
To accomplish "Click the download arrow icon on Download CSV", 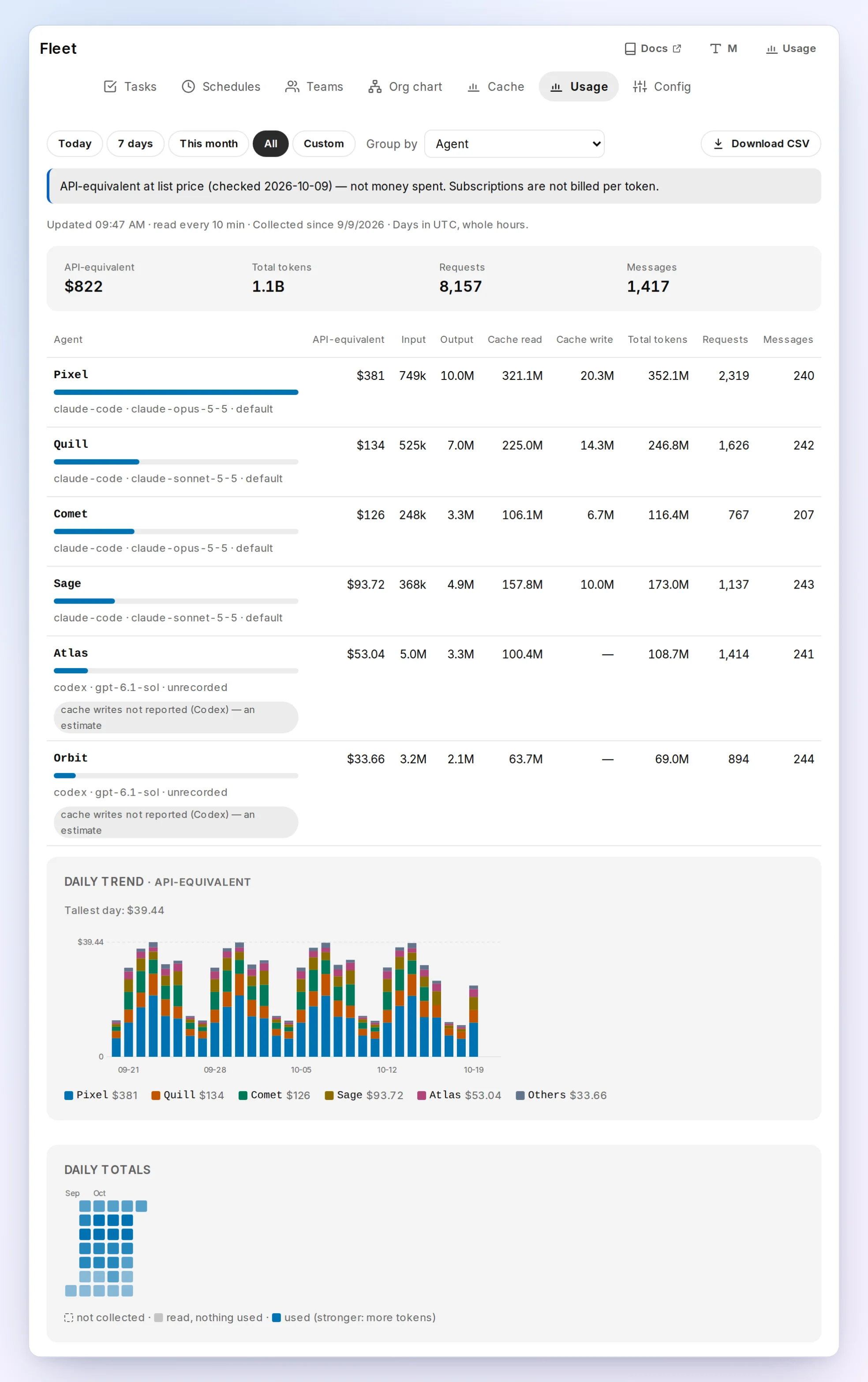I will pos(718,143).
